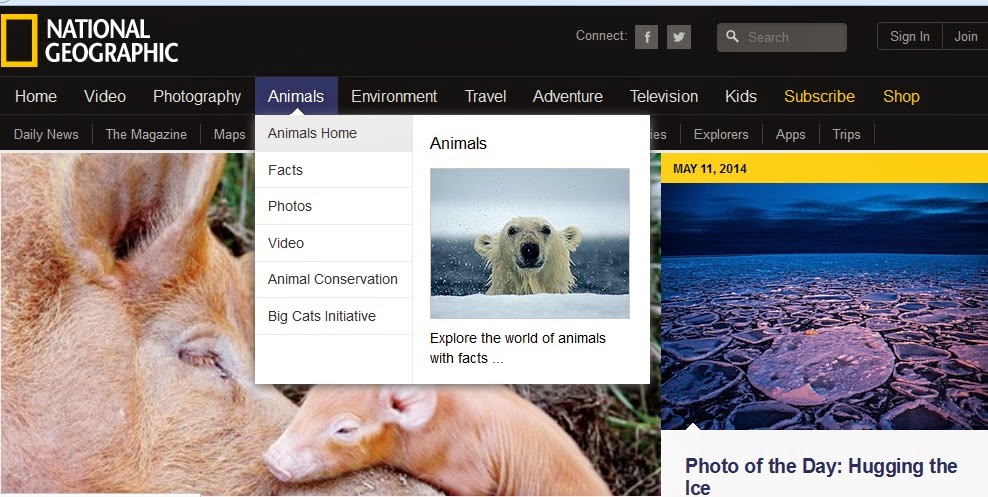Click the search magnifier icon
The image size is (988, 497).
click(x=732, y=37)
